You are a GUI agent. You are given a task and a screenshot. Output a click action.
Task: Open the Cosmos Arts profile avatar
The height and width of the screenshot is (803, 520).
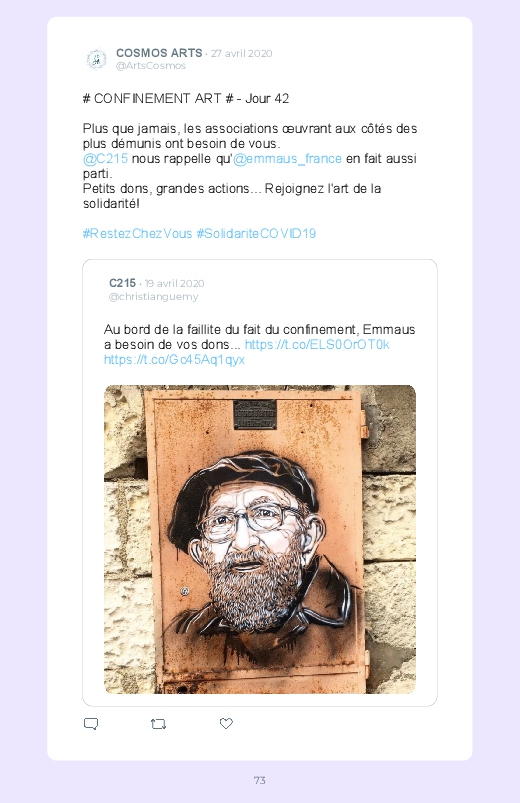pyautogui.click(x=96, y=59)
